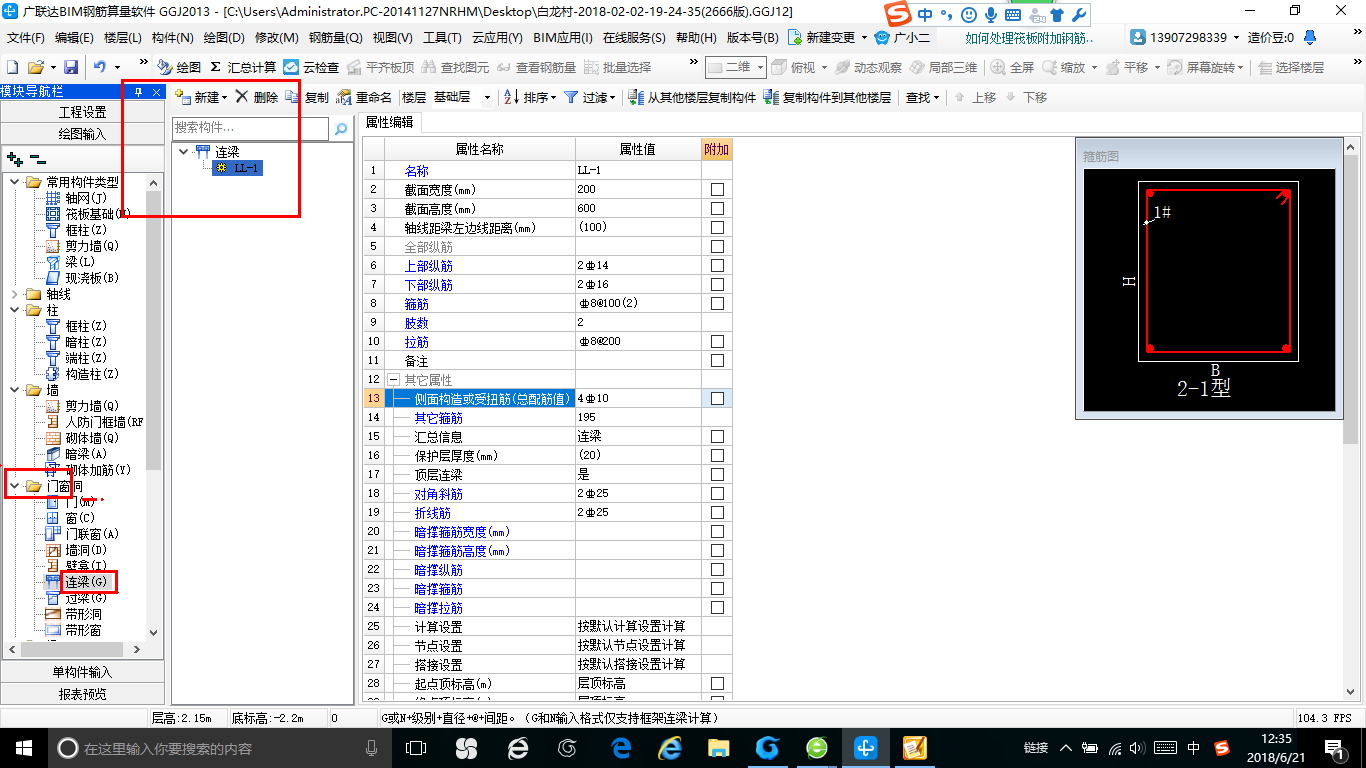The width and height of the screenshot is (1366, 768).
Task: Open the 如何处理筏板附加钢筋 help link
Action: click(1030, 37)
